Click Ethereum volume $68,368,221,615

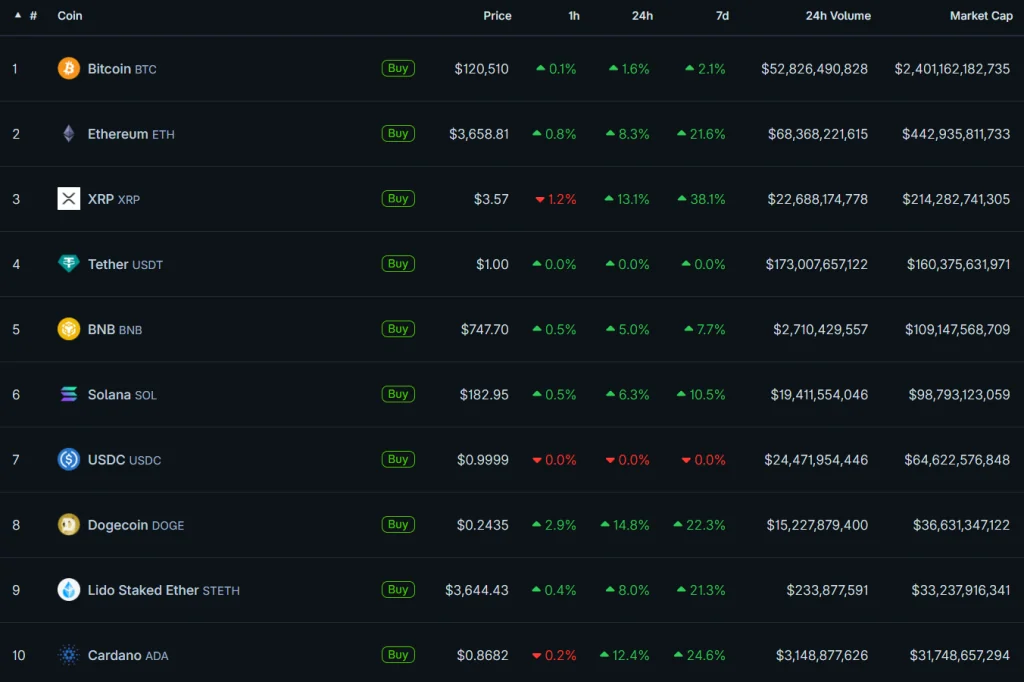point(818,134)
